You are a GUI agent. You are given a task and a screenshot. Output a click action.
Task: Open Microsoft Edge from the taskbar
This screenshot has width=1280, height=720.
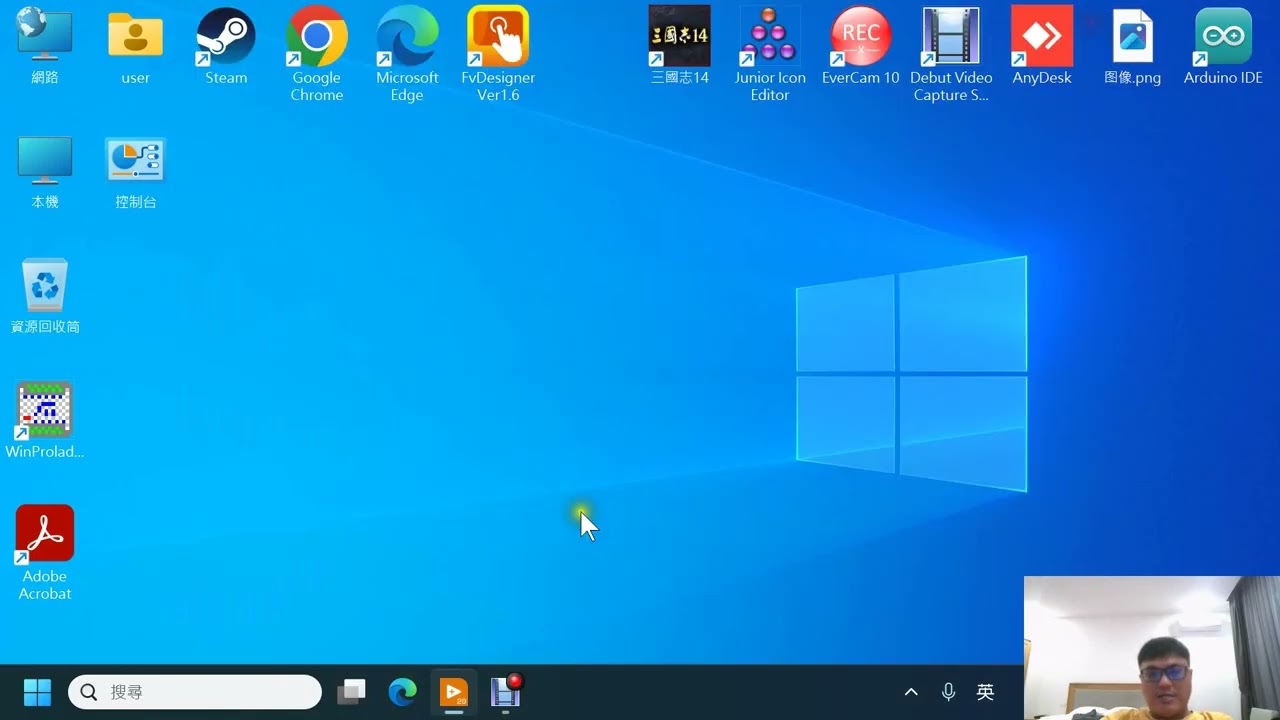pyautogui.click(x=402, y=692)
